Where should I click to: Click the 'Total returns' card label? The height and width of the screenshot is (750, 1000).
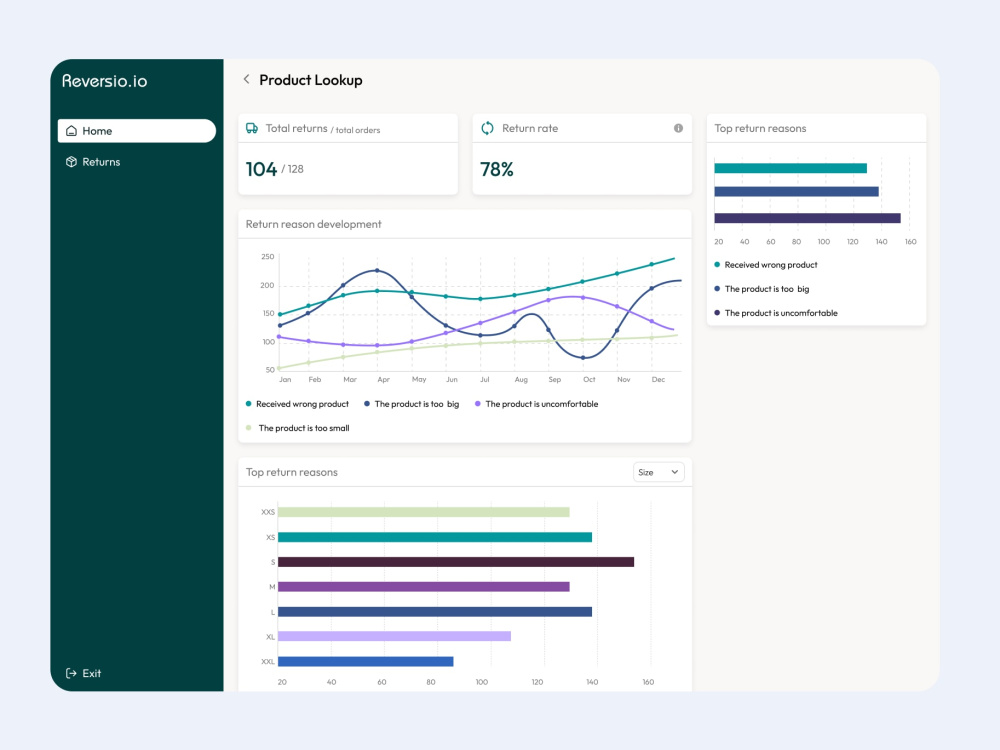(297, 128)
